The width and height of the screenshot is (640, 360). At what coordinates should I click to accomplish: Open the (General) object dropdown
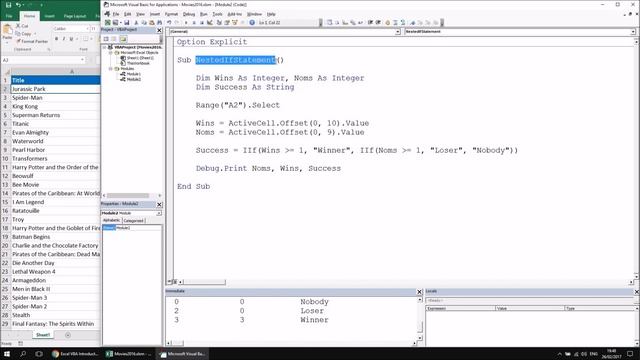coord(398,31)
